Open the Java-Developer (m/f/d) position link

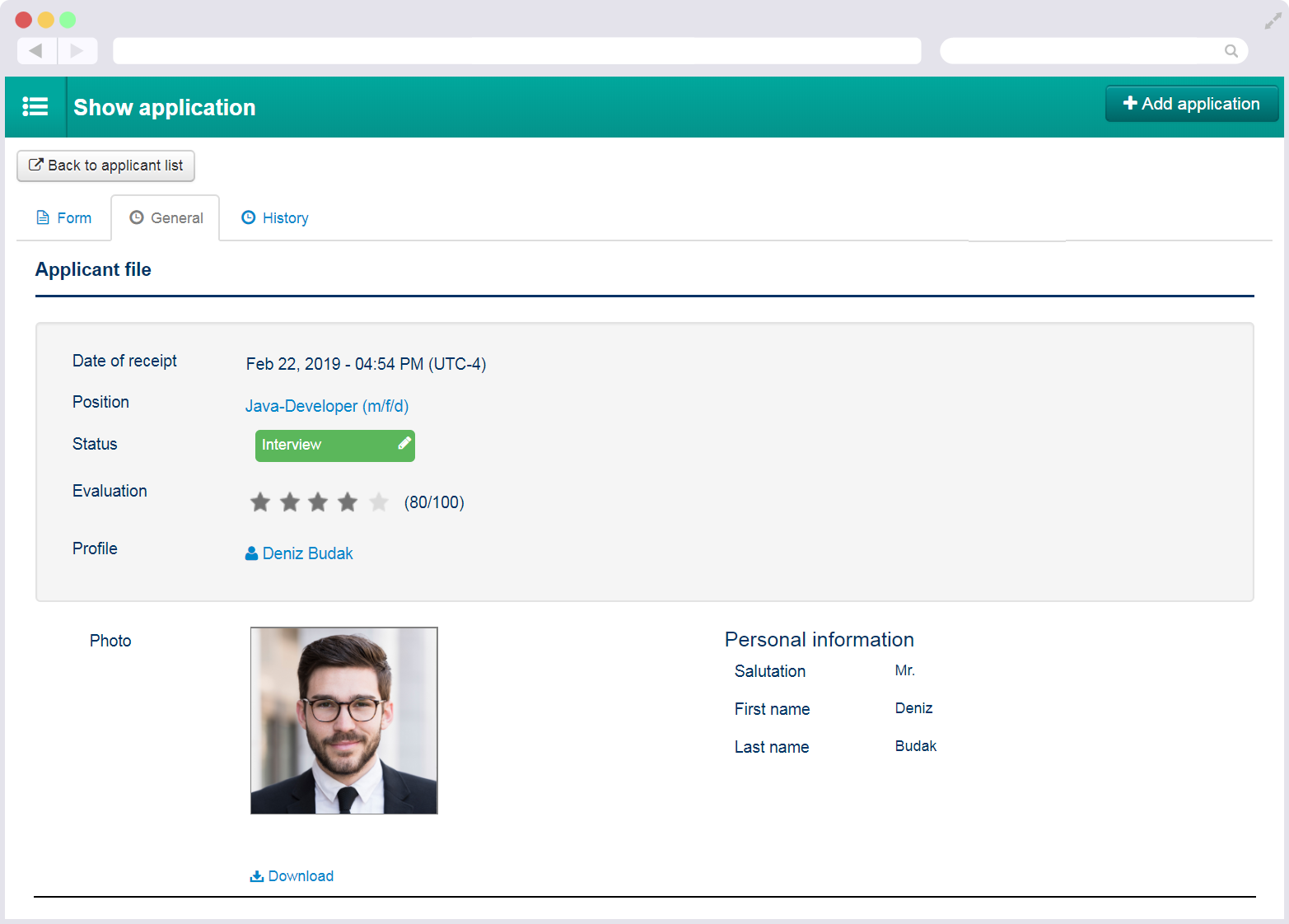[x=327, y=406]
